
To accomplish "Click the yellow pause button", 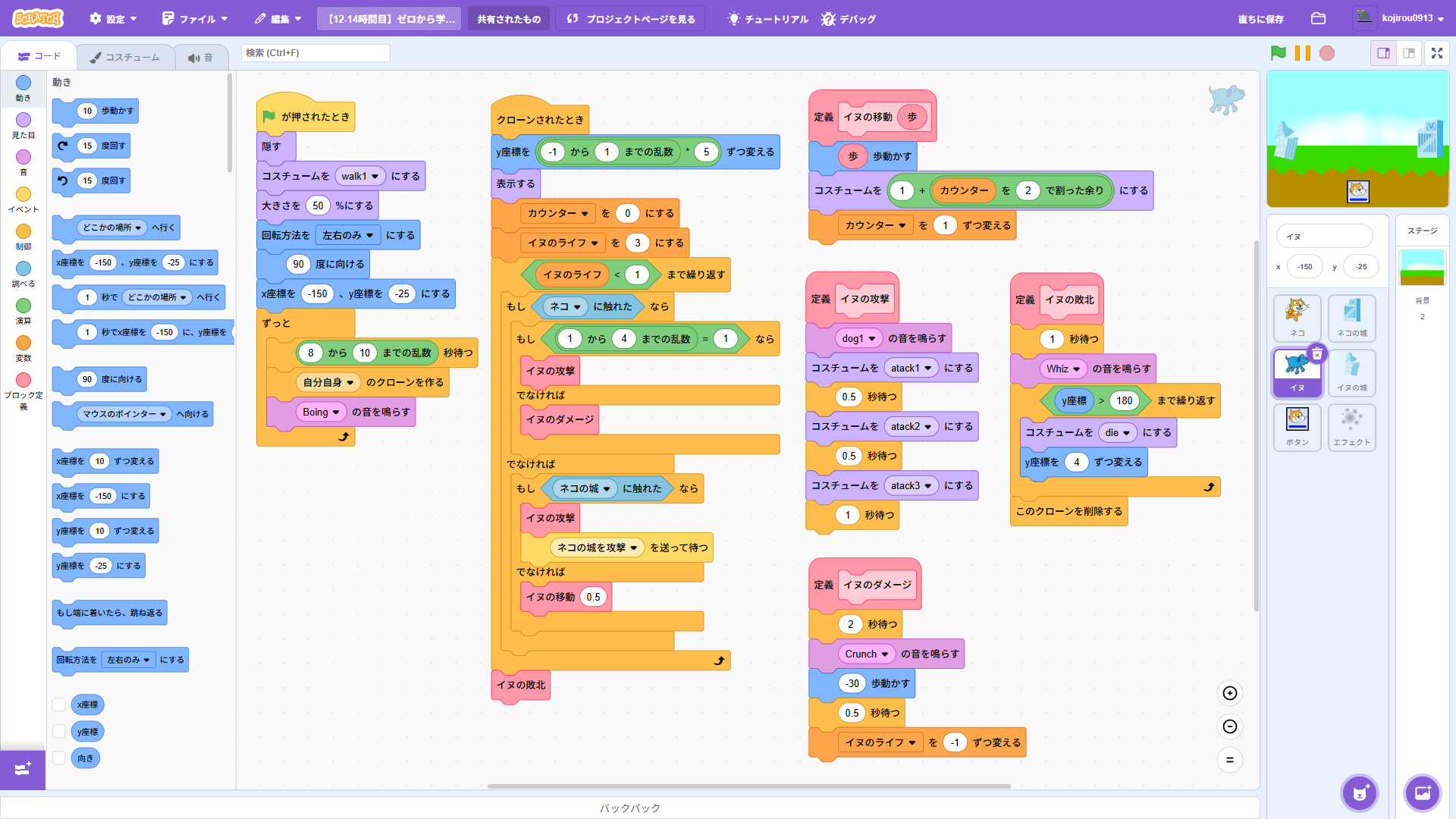I will point(1303,53).
